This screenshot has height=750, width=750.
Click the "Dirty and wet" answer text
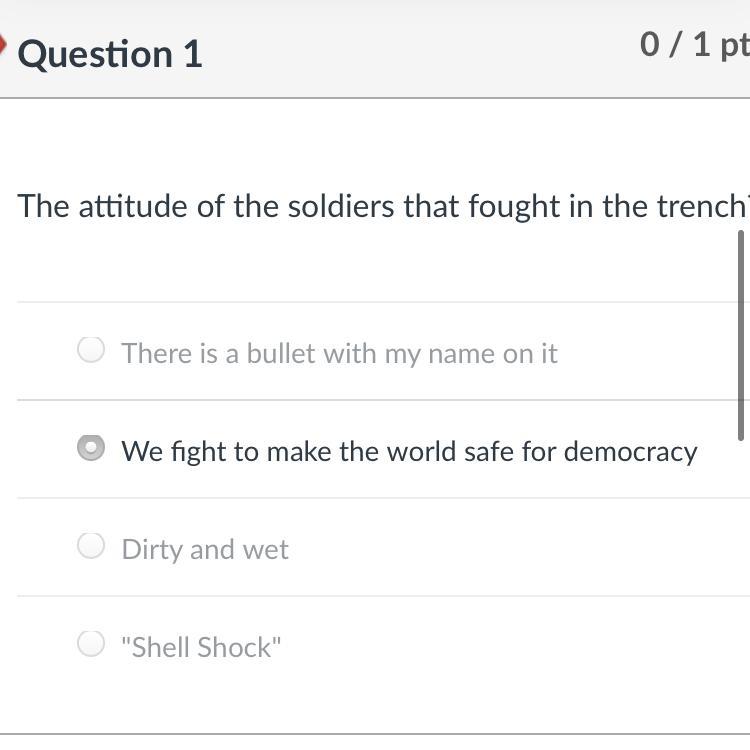(205, 549)
